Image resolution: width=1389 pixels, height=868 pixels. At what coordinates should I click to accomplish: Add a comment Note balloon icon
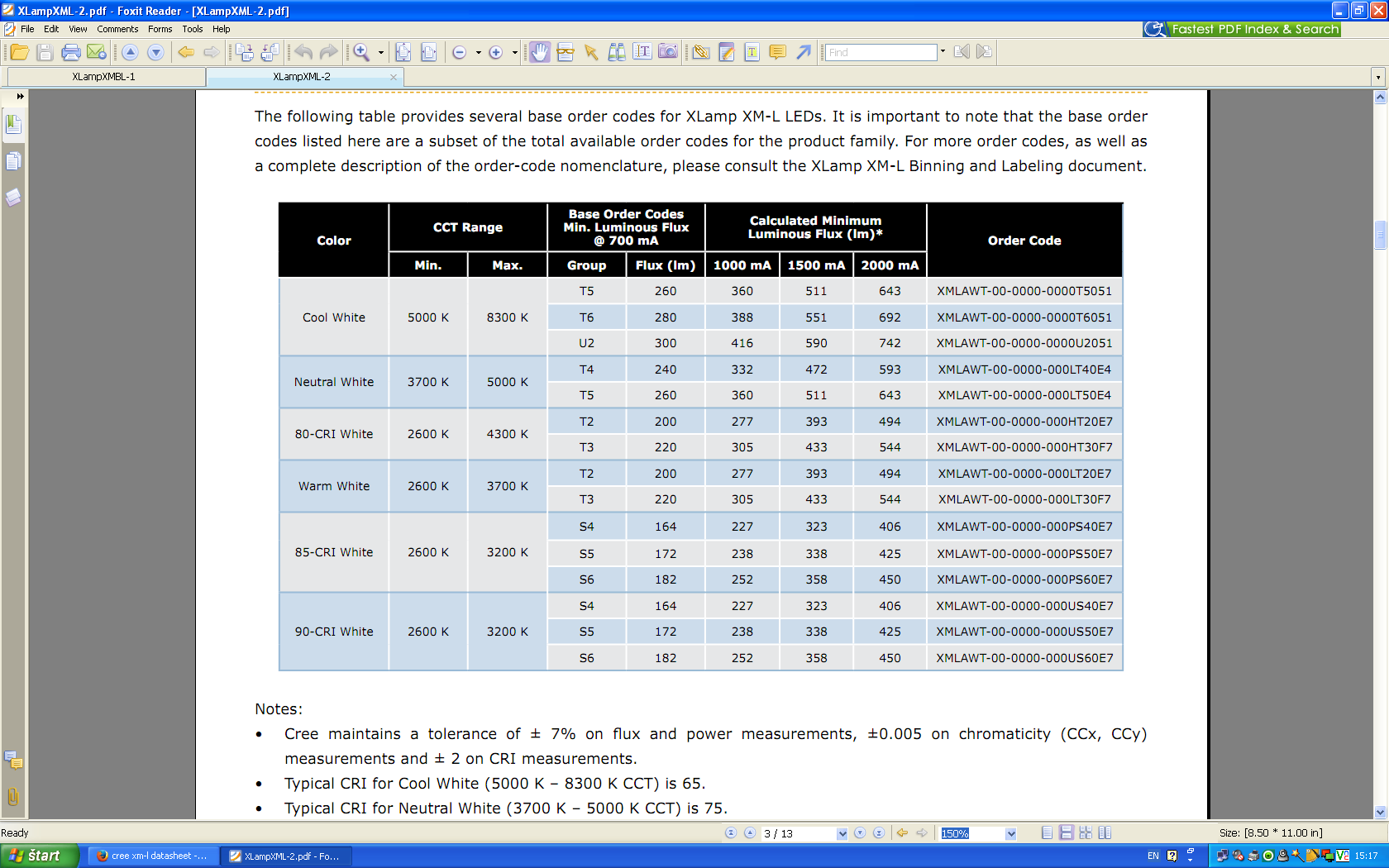778,52
